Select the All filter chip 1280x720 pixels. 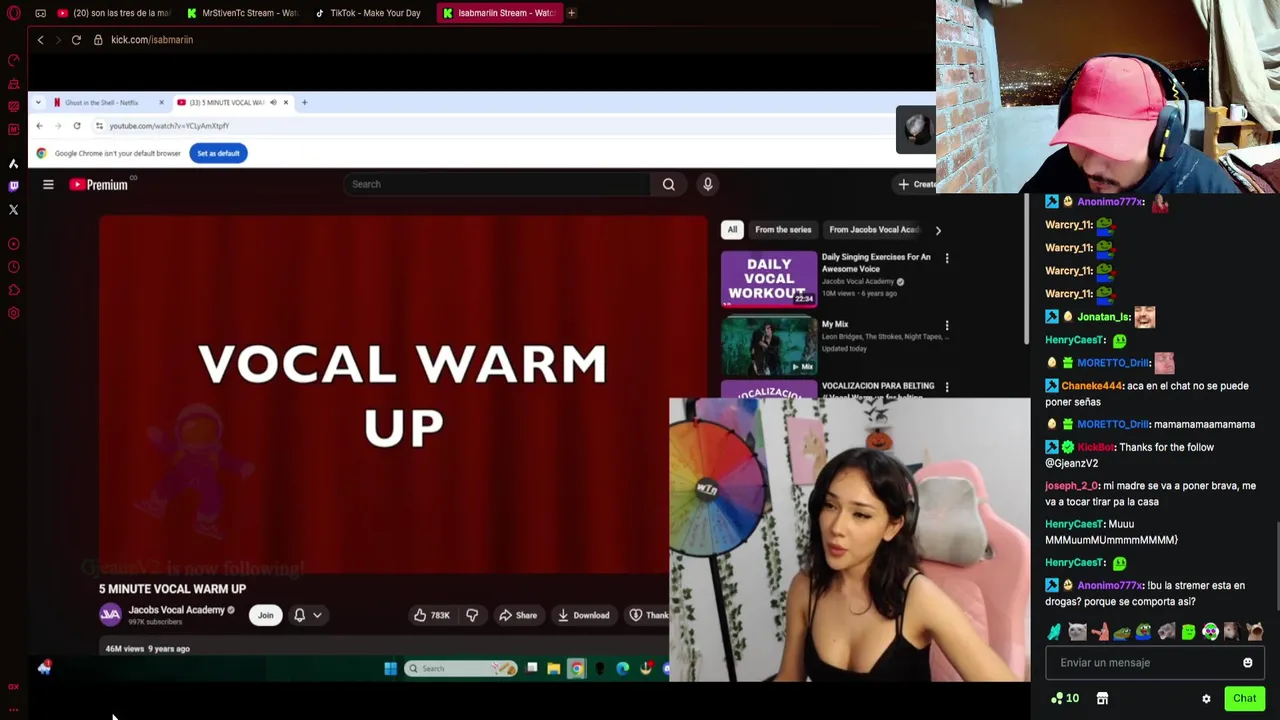pos(732,230)
